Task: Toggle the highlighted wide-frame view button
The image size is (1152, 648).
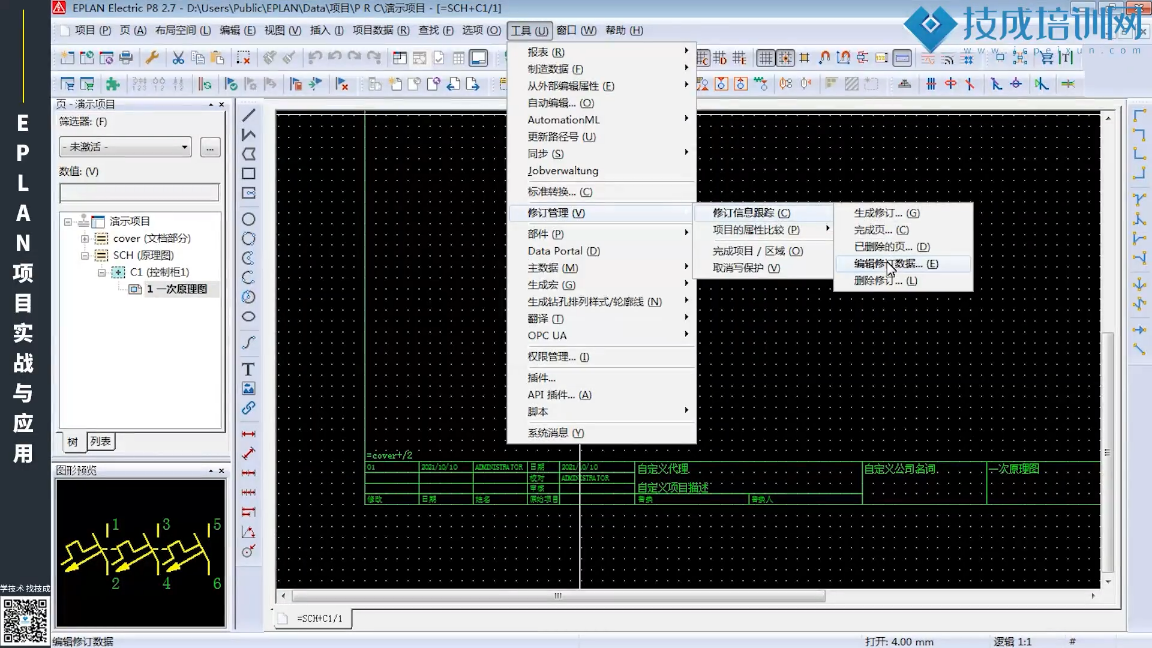Action: click(x=902, y=57)
